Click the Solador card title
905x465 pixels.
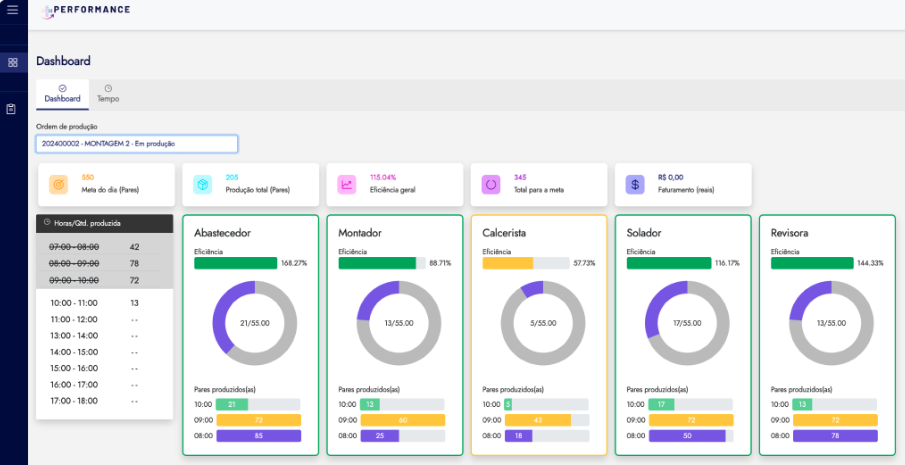[x=648, y=233]
